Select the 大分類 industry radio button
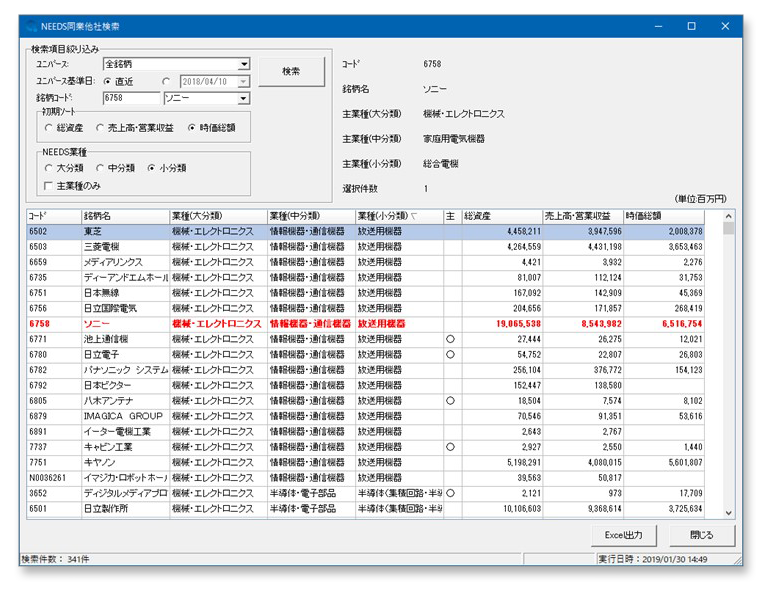The width and height of the screenshot is (762, 592). [x=48, y=168]
